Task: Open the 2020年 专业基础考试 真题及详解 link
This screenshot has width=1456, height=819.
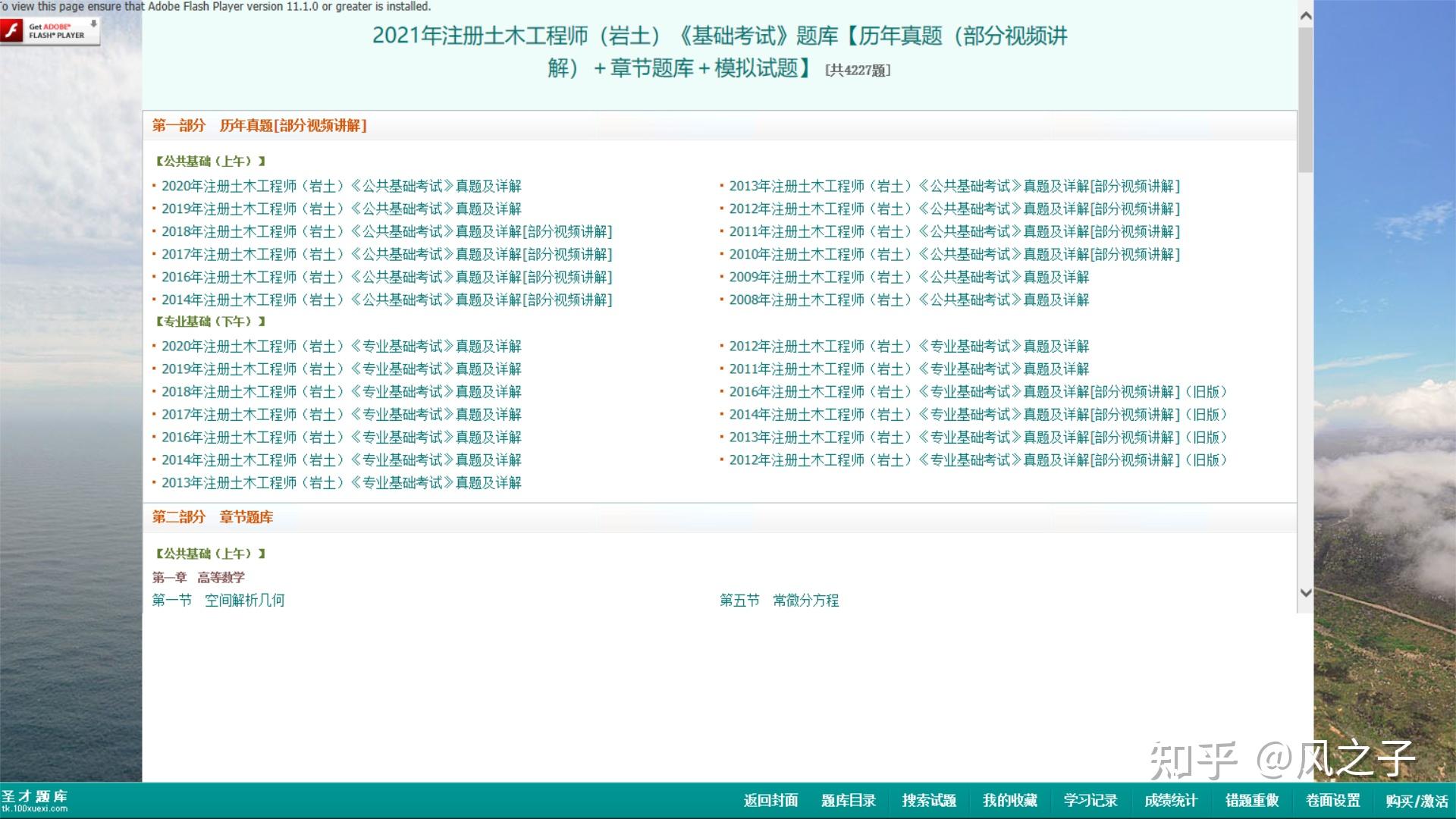Action: (341, 346)
